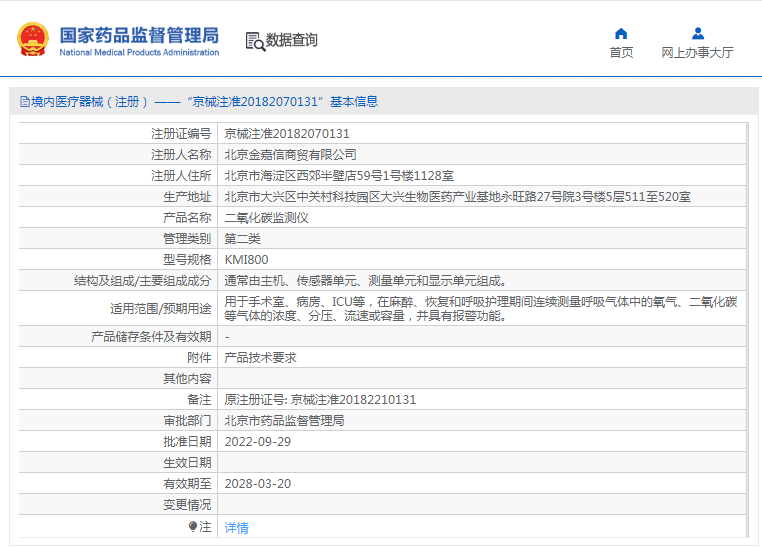Image resolution: width=762 pixels, height=548 pixels.
Task: Open the 详情 link in notes row
Action: coord(236,527)
